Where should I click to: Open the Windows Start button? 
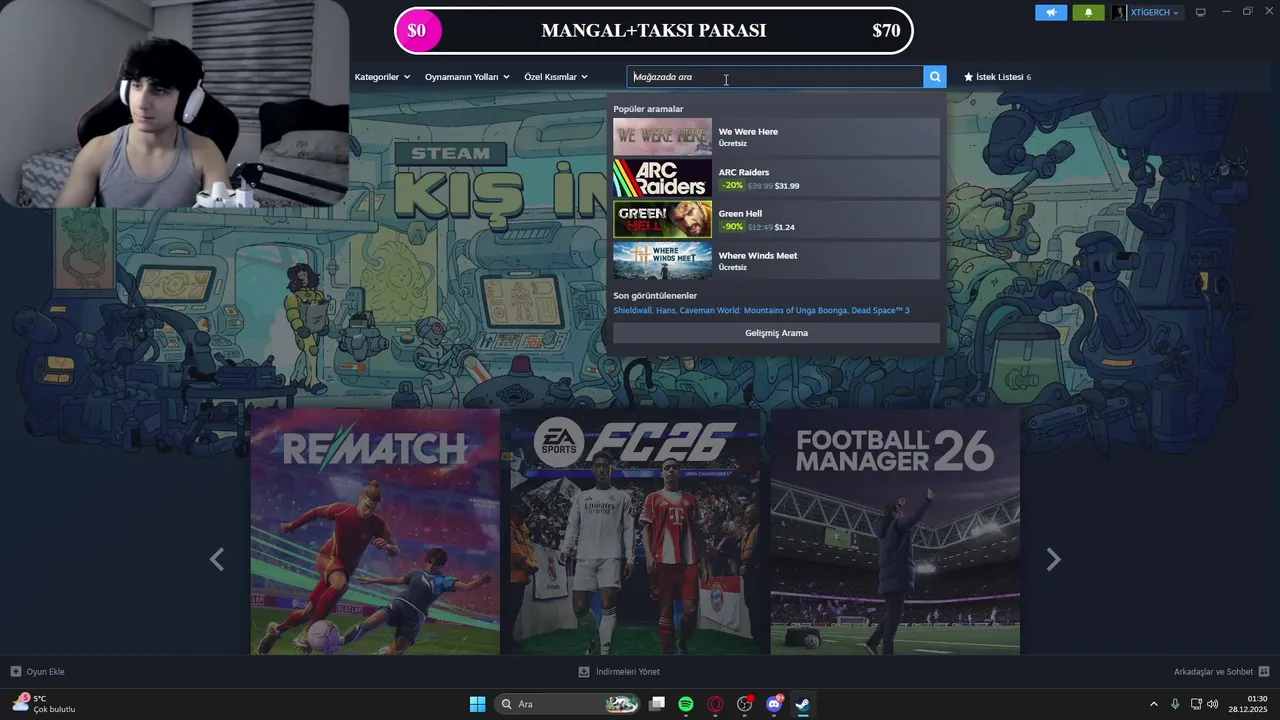tap(477, 704)
